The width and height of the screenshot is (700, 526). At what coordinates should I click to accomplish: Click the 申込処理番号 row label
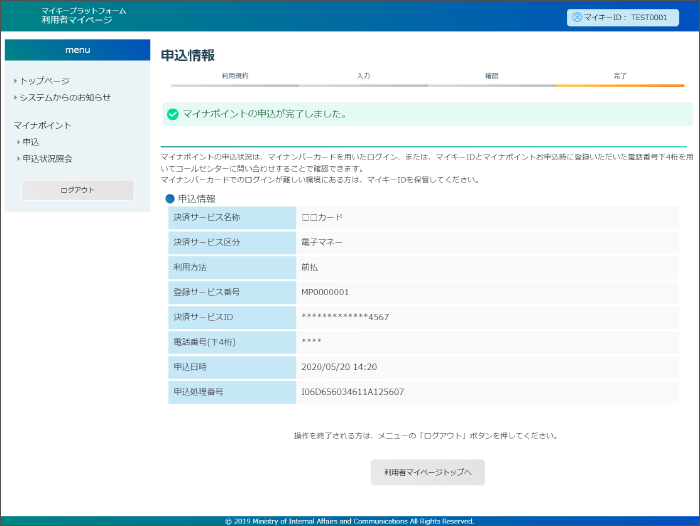coord(232,392)
